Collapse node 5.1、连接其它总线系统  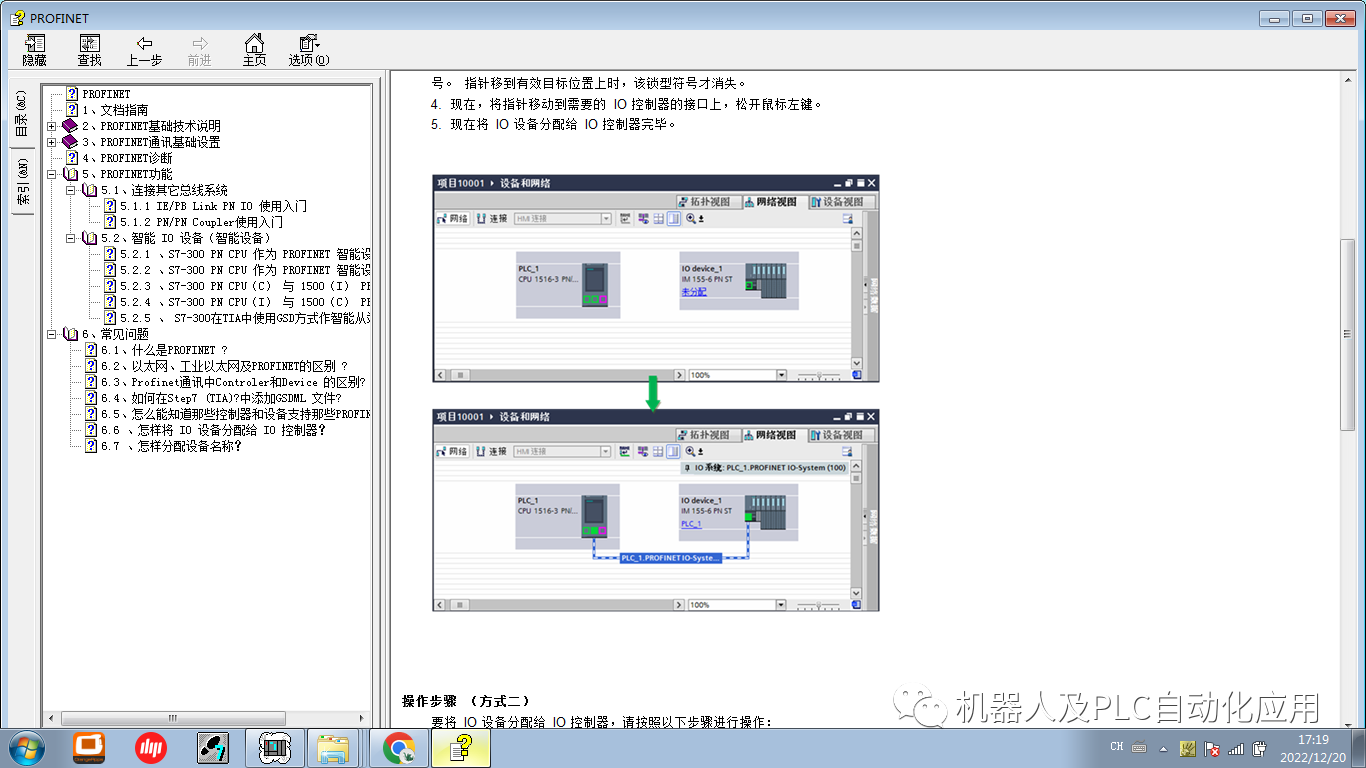pyautogui.click(x=71, y=190)
